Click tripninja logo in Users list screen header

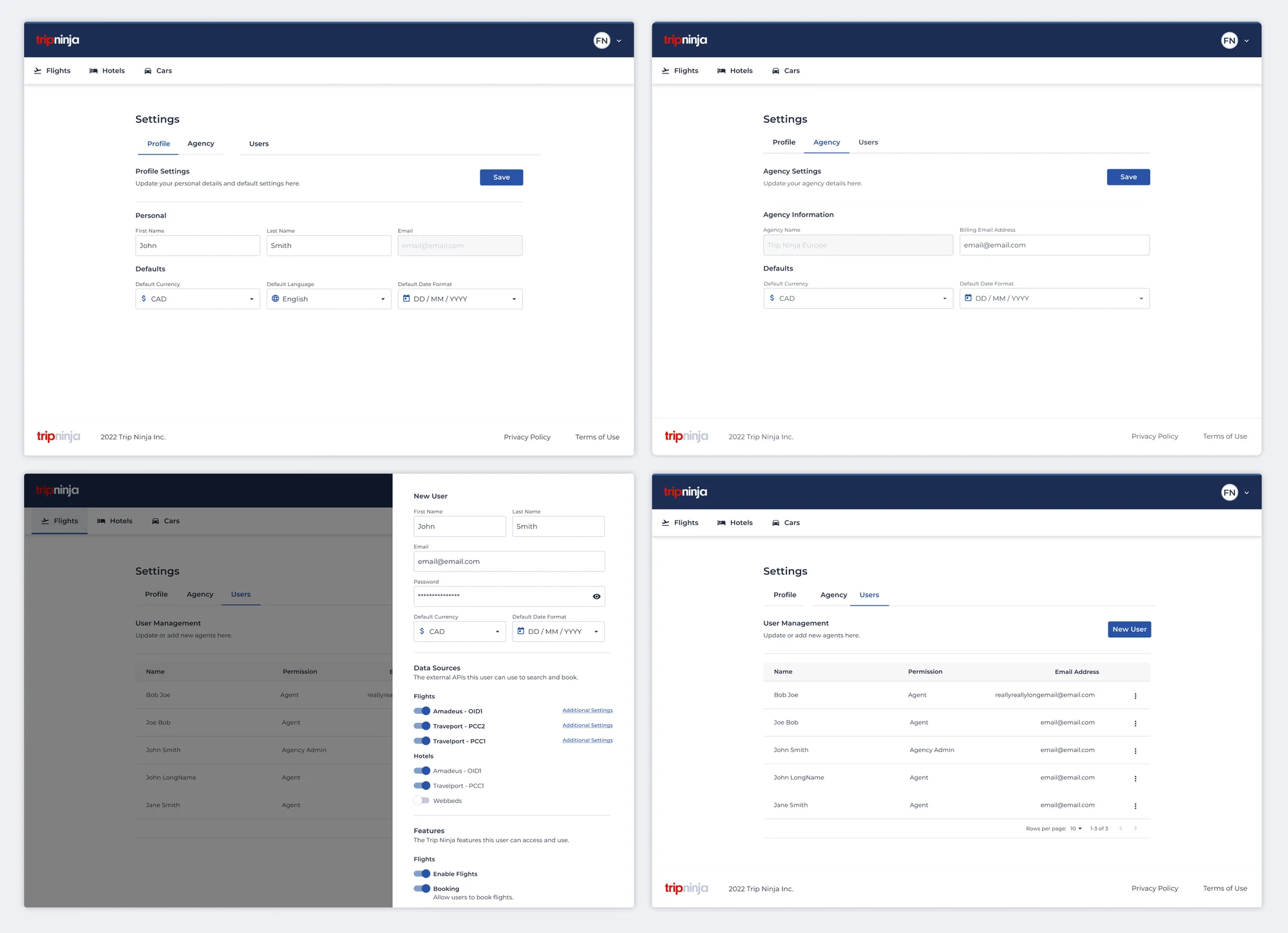[x=686, y=492]
